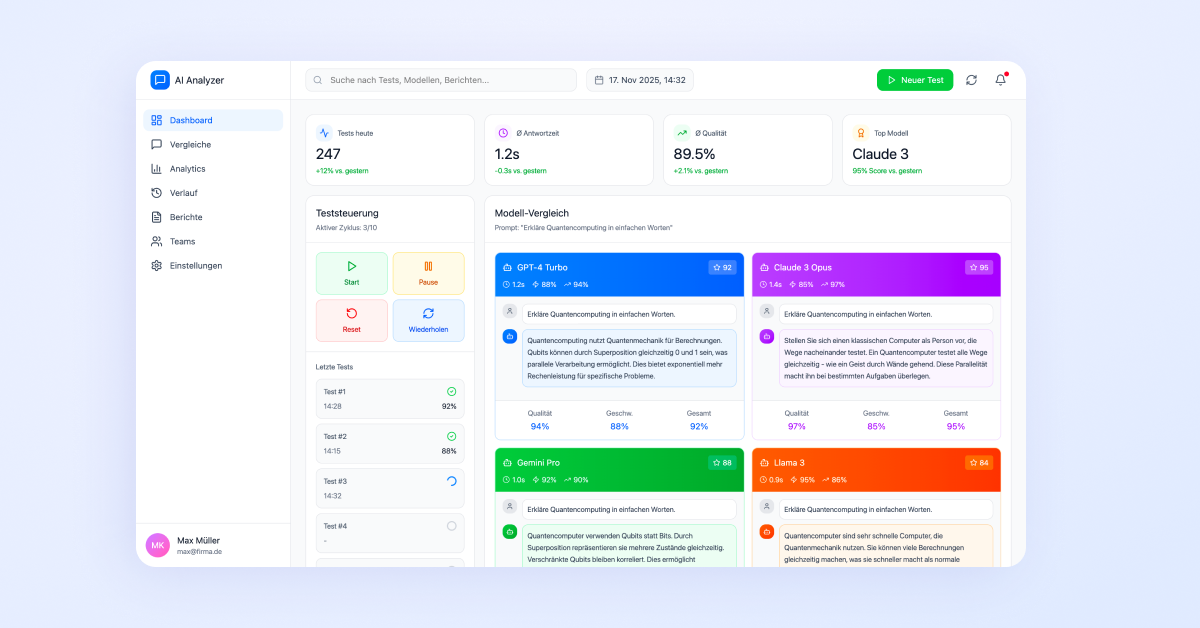This screenshot has width=1200, height=628.
Task: Open the Analytics section
Action: coord(213,169)
